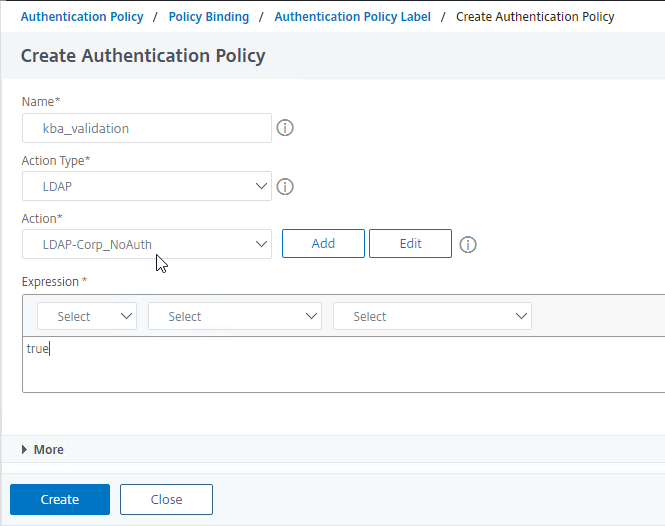The image size is (665, 526).
Task: Go to Authentication Policy breadcrumb
Action: (x=82, y=17)
